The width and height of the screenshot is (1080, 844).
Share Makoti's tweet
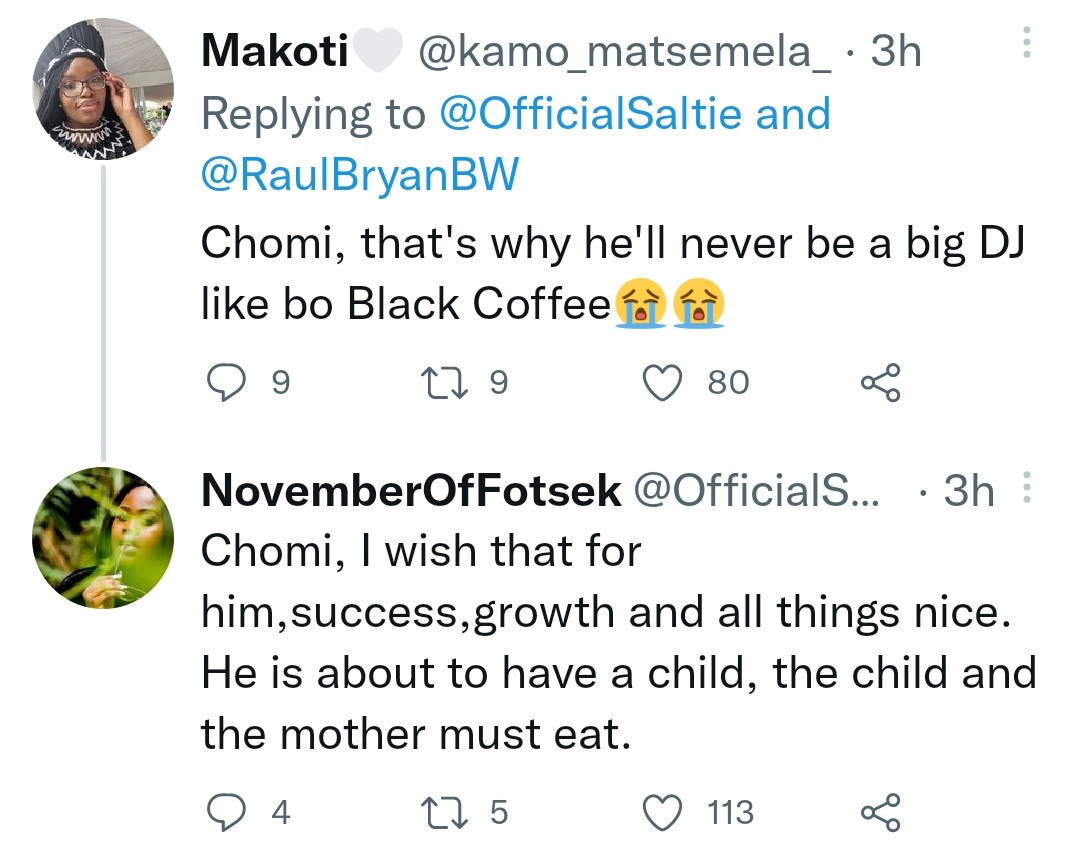[x=881, y=382]
